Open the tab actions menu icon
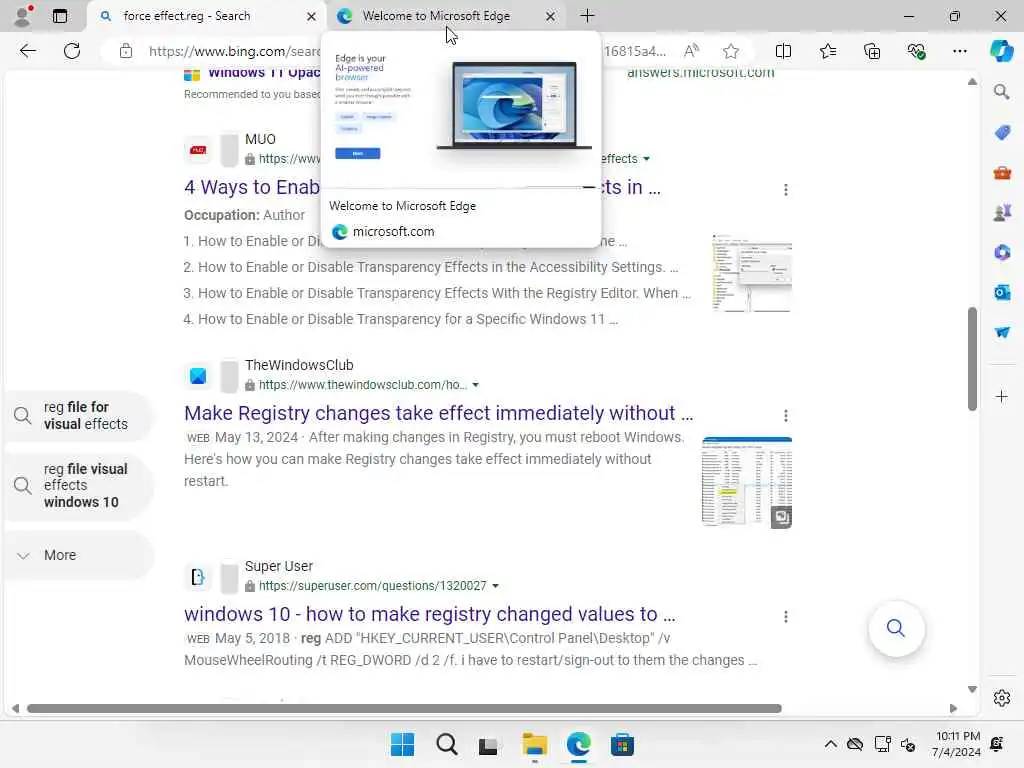Image resolution: width=1024 pixels, height=768 pixels. pos(59,16)
